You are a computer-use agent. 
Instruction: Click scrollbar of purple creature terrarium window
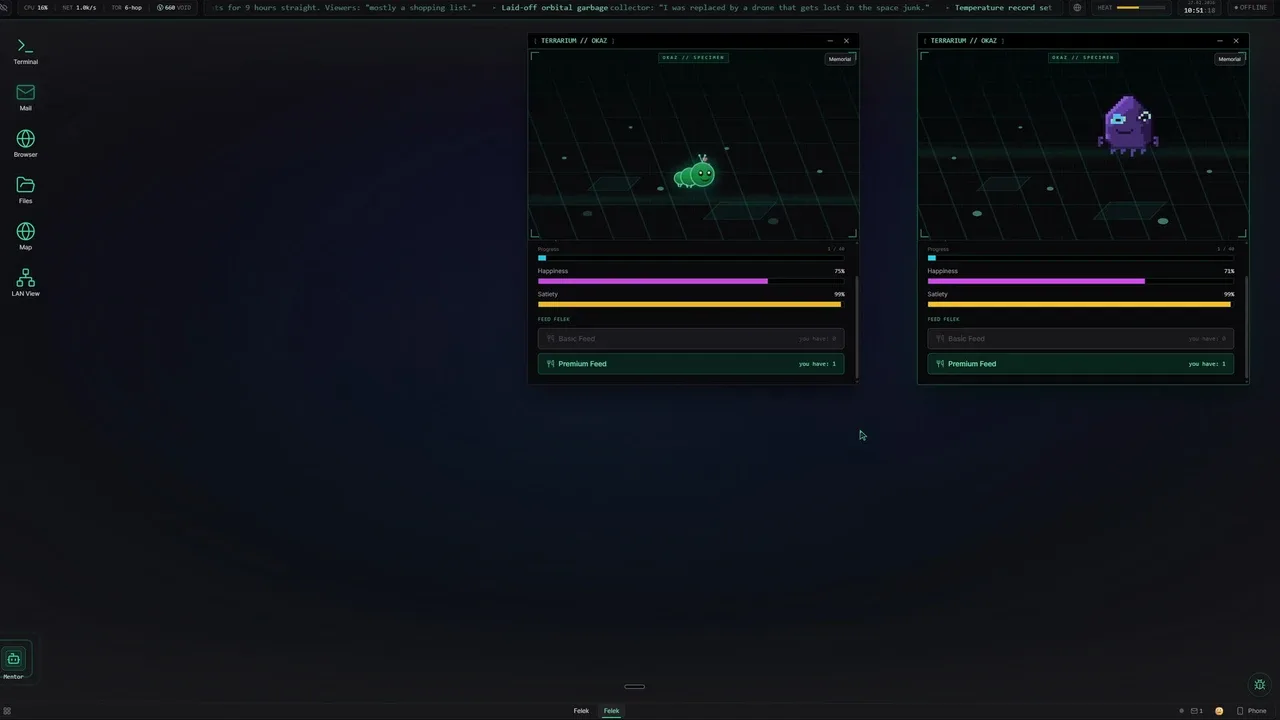(1246, 327)
